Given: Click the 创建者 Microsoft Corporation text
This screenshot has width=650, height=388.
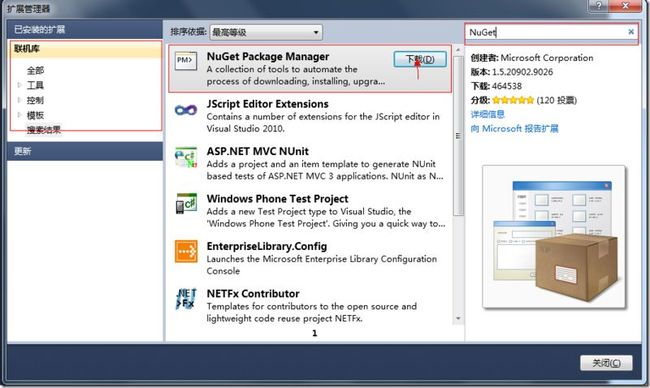Looking at the screenshot, I should click(x=532, y=58).
